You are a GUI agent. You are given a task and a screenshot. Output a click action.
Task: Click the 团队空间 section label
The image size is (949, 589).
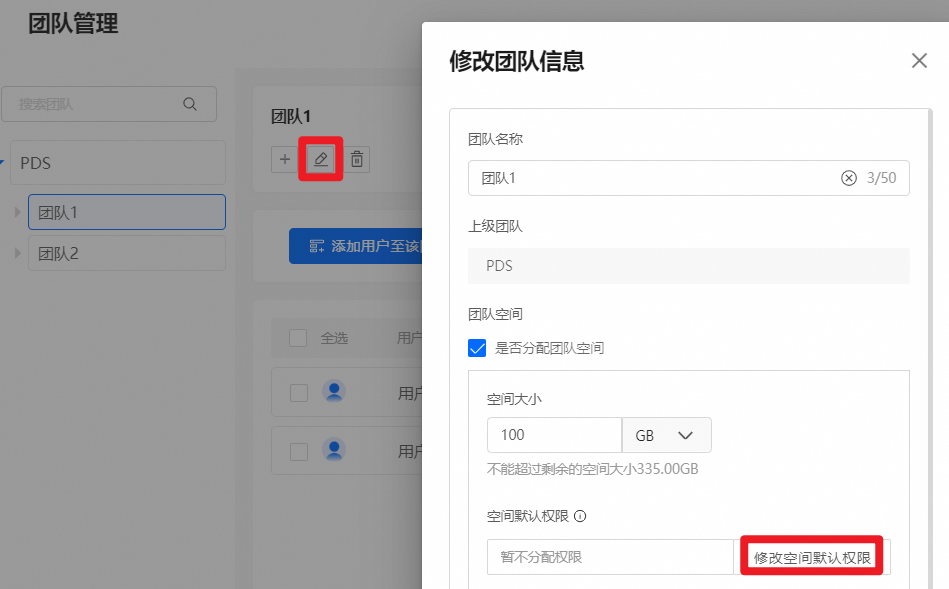coord(495,314)
